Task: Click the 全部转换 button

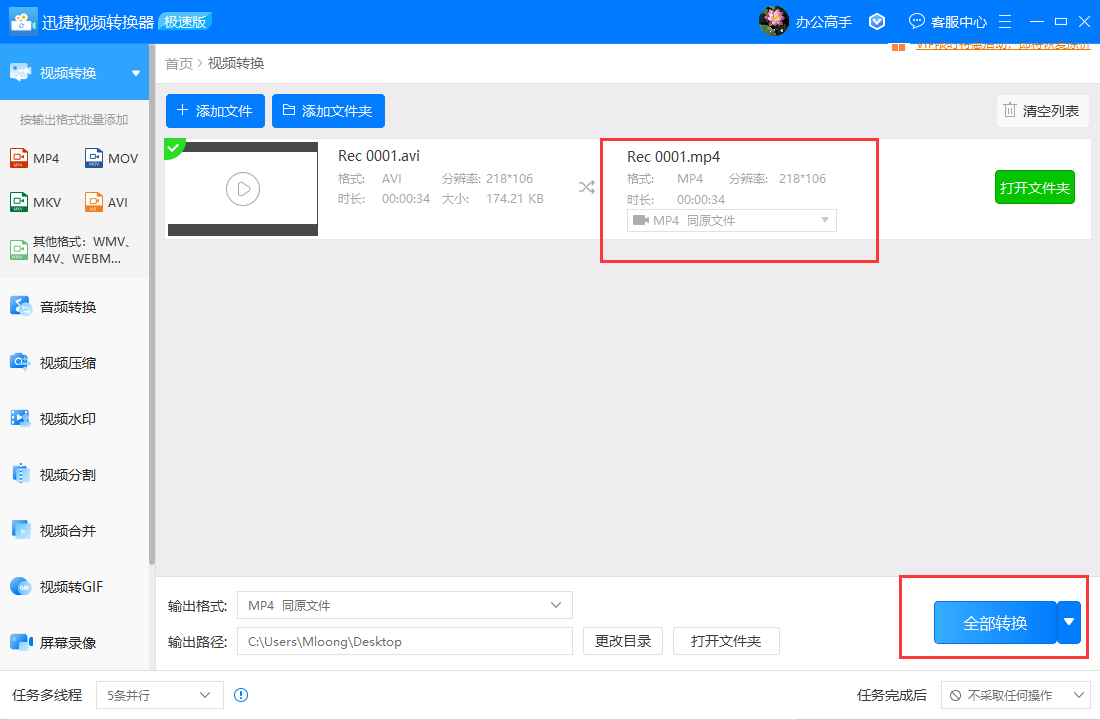Action: coord(994,623)
